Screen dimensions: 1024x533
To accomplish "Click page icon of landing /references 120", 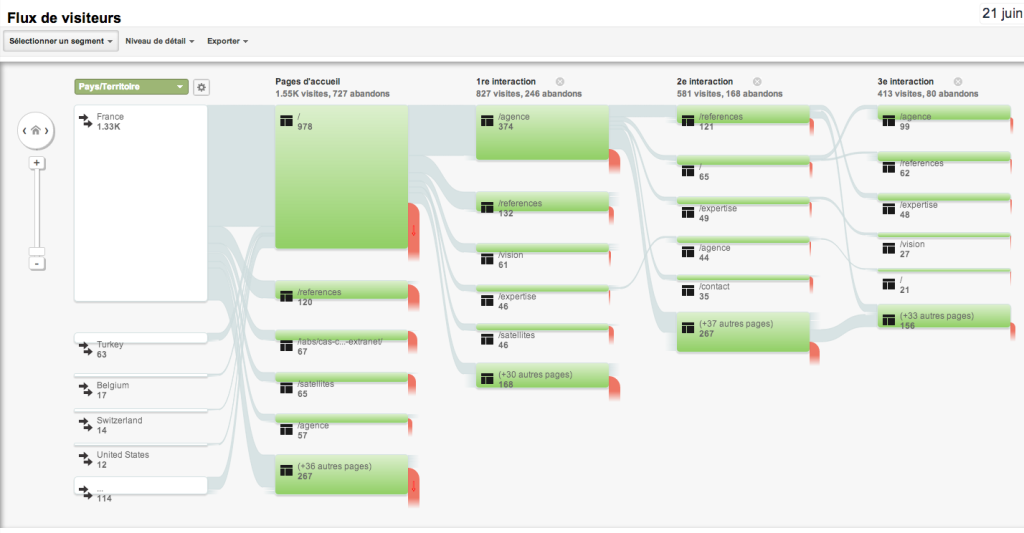I will coord(286,297).
